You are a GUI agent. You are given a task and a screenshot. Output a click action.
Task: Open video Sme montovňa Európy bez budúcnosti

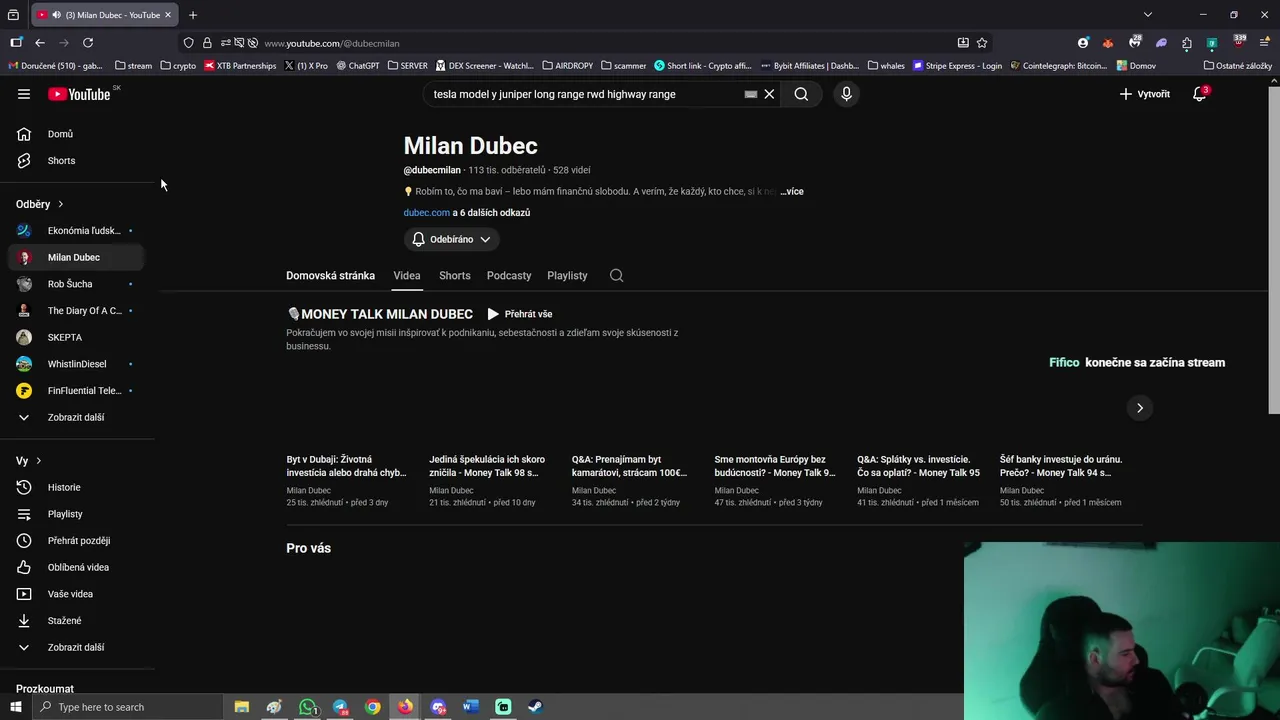775,466
